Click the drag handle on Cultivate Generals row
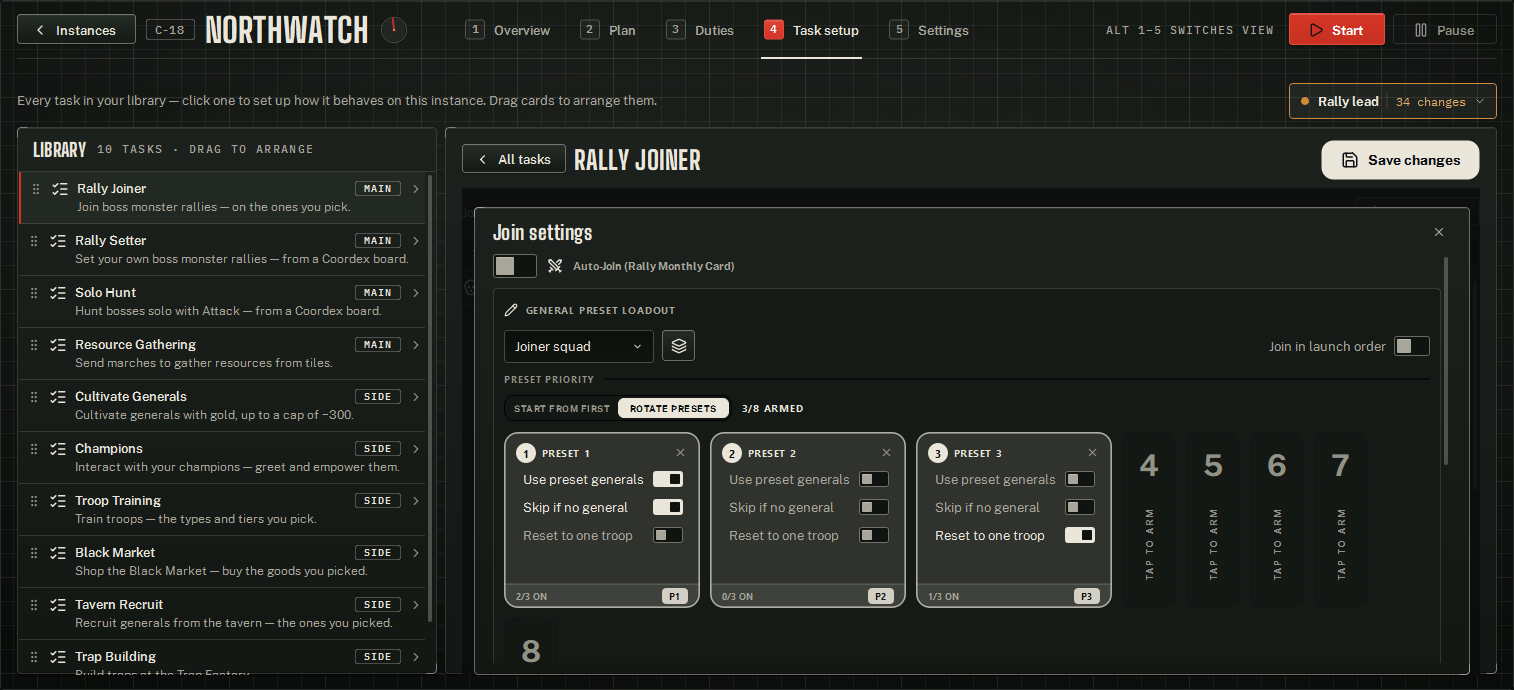Screen dimensions: 1514x690 tap(35, 397)
